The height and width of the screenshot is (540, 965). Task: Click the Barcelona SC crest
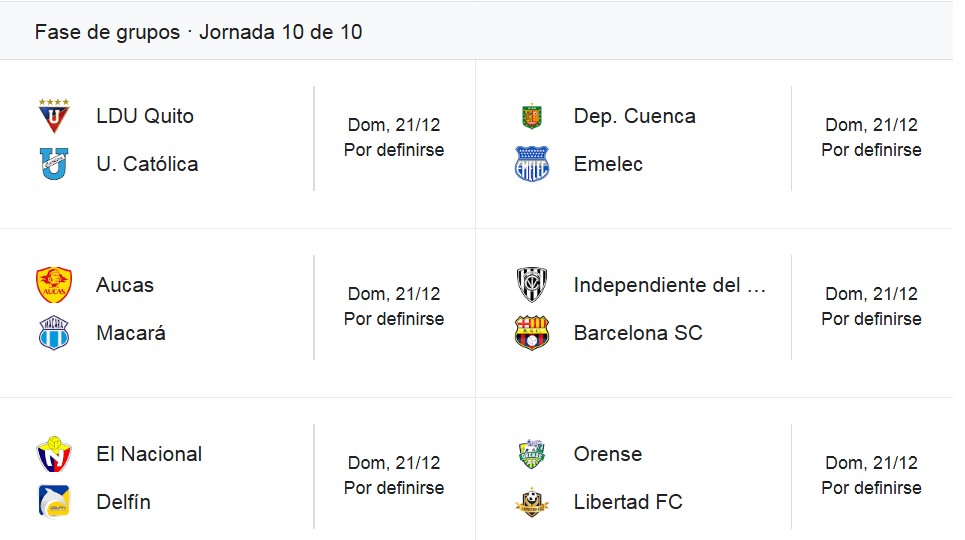(x=531, y=333)
